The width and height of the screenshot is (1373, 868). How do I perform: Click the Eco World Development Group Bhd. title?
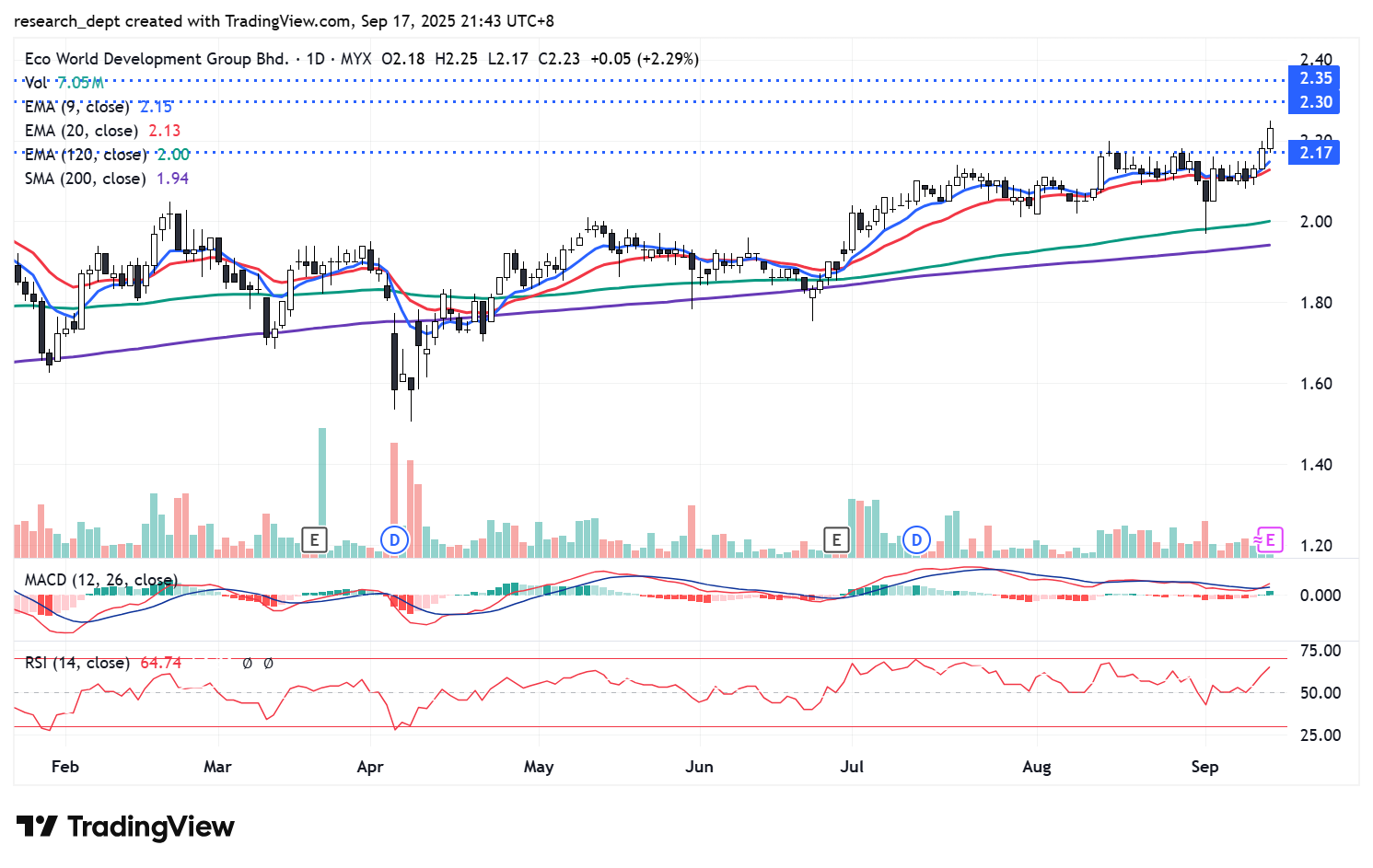point(157,59)
